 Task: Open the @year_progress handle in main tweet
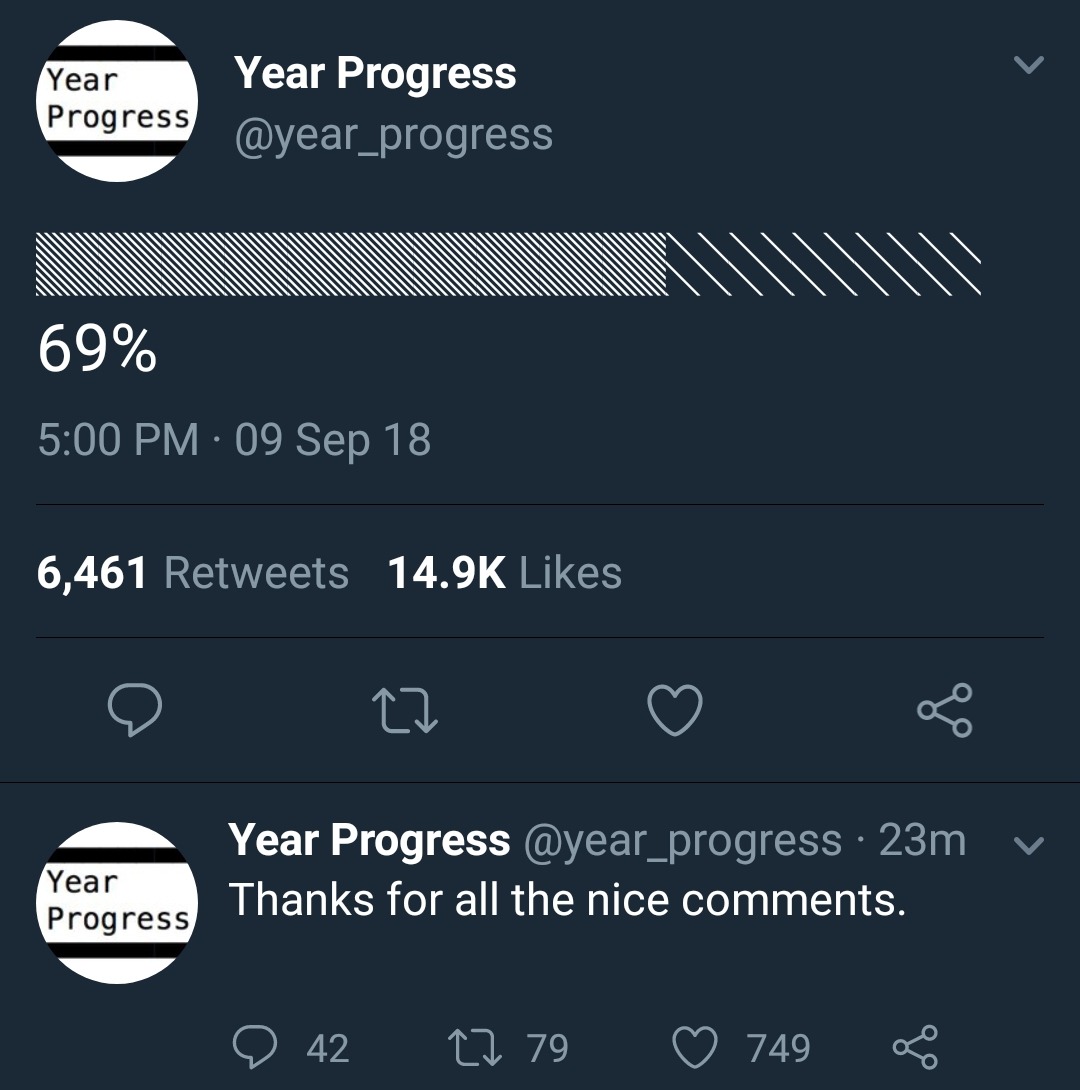point(393,135)
